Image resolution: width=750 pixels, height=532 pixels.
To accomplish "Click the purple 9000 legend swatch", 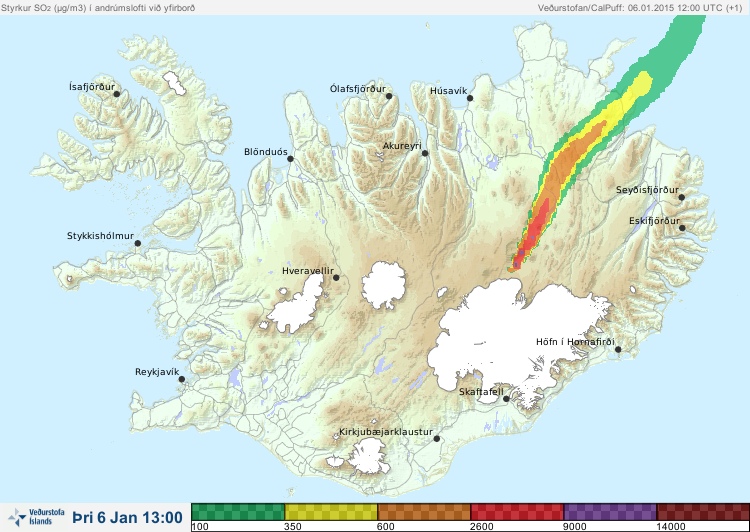I will [610, 512].
